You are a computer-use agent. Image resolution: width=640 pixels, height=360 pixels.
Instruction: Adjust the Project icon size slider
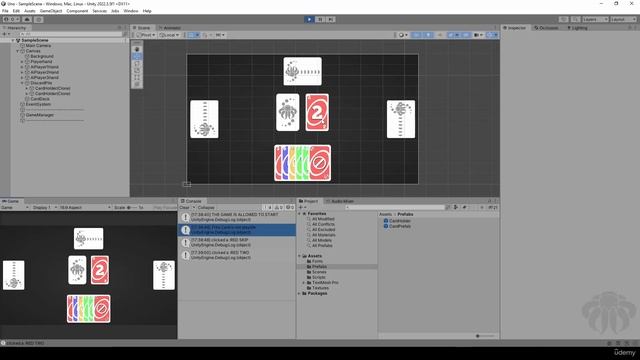485,336
